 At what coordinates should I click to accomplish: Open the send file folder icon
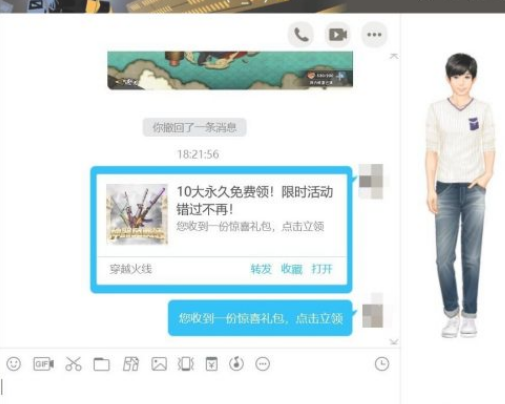tap(102, 364)
